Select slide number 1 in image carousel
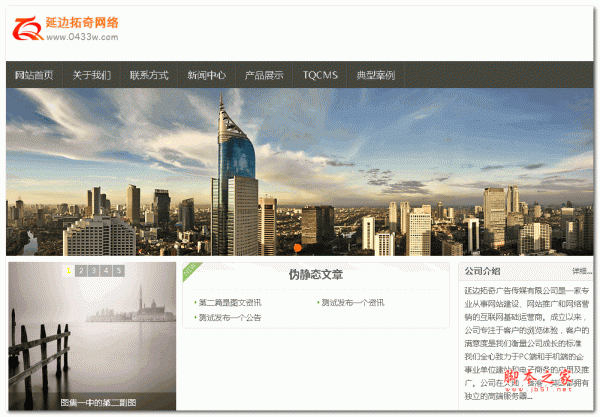Viewport: 600px width, 417px height. click(68, 271)
